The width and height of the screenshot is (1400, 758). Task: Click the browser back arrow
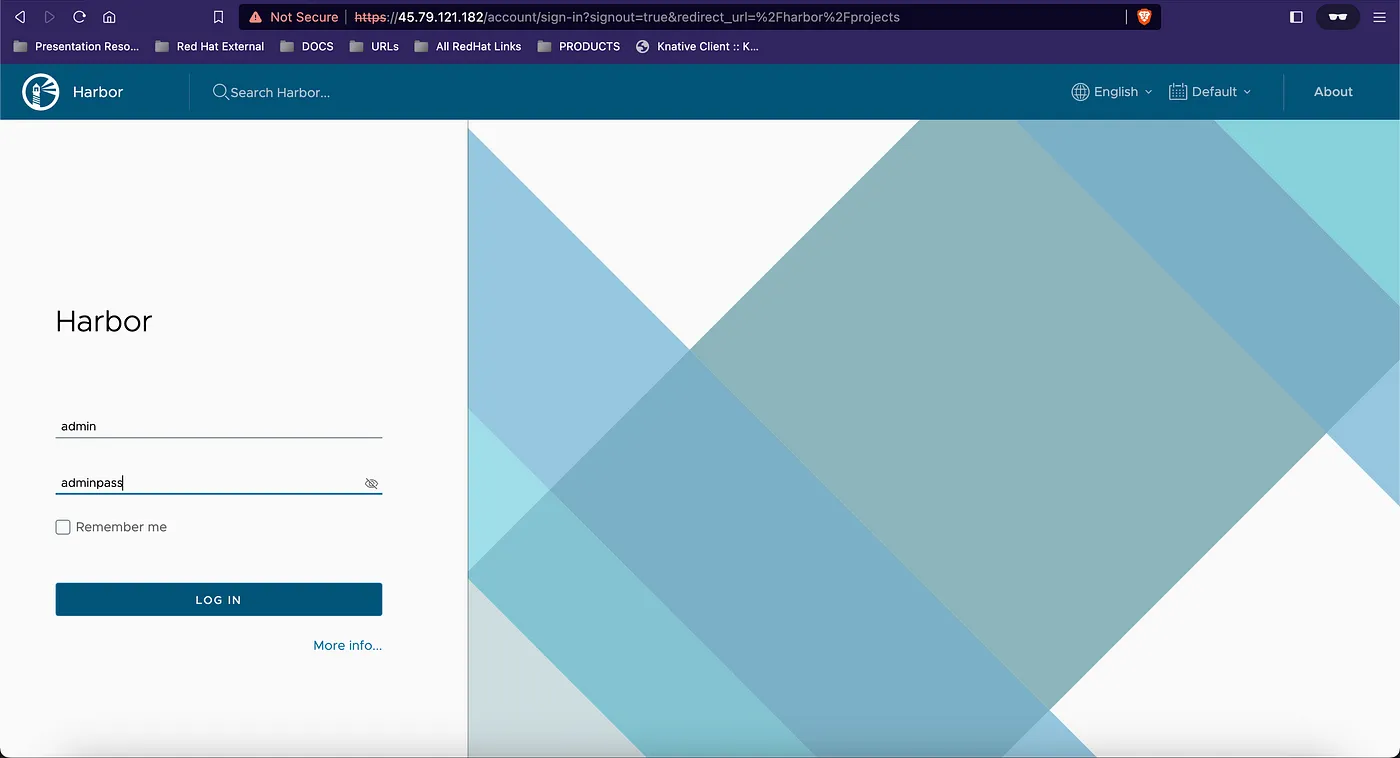pyautogui.click(x=19, y=17)
